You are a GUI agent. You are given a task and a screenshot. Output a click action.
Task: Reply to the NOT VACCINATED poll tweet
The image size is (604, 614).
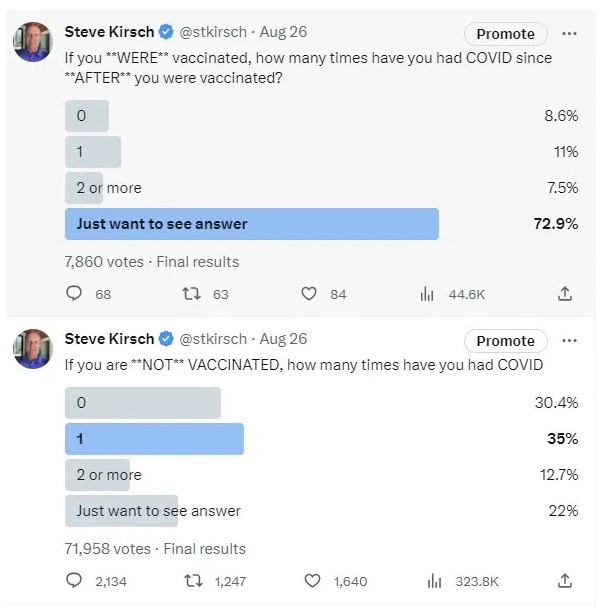tap(73, 581)
